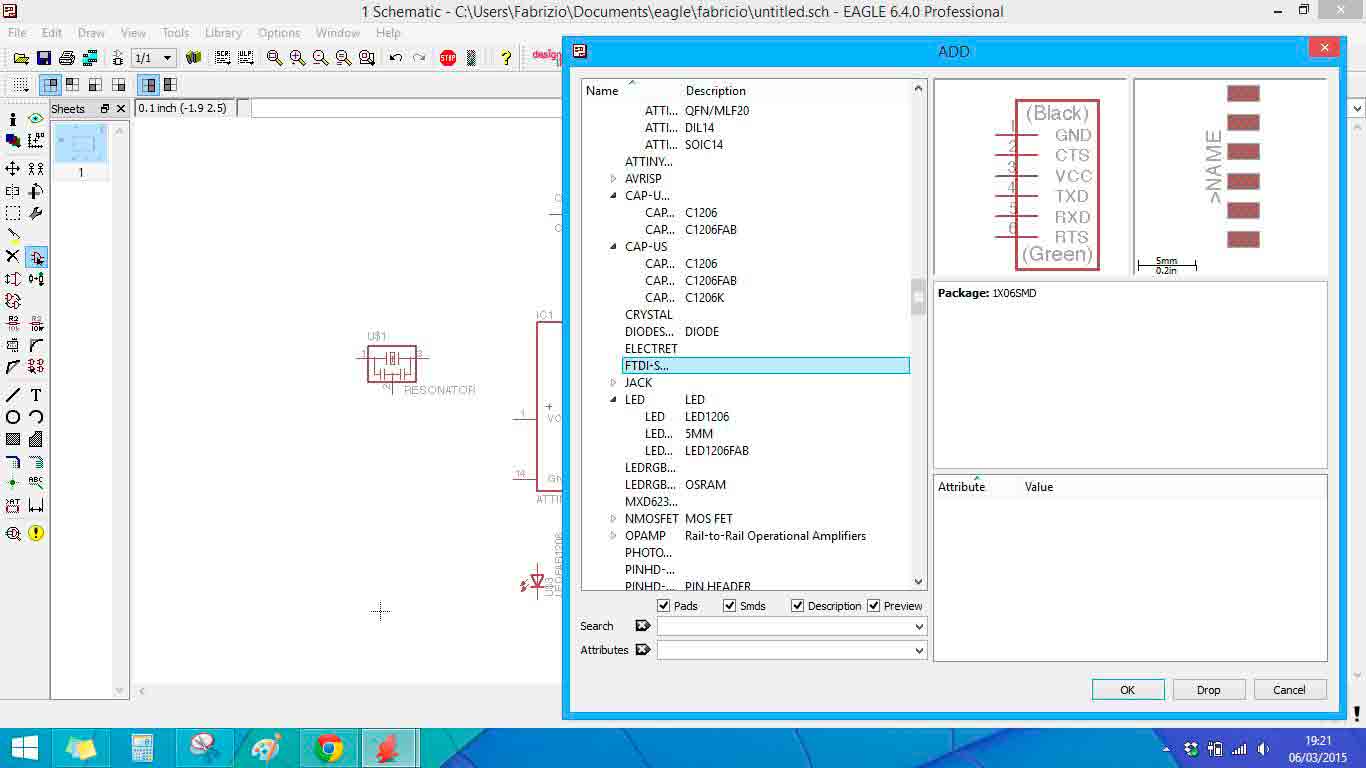Click the Use library books icon

(x=193, y=58)
